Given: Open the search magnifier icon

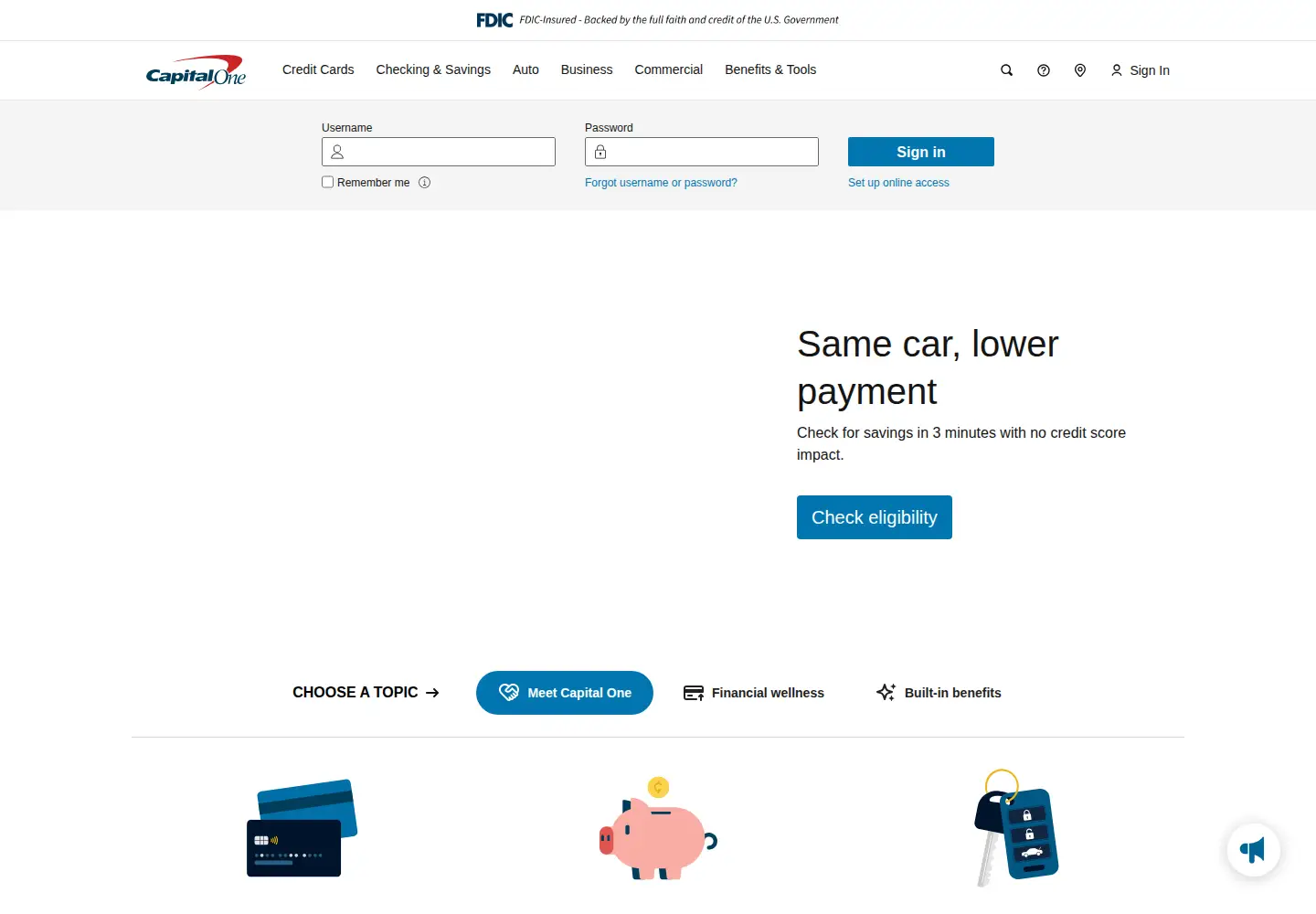Looking at the screenshot, I should pyautogui.click(x=1006, y=70).
